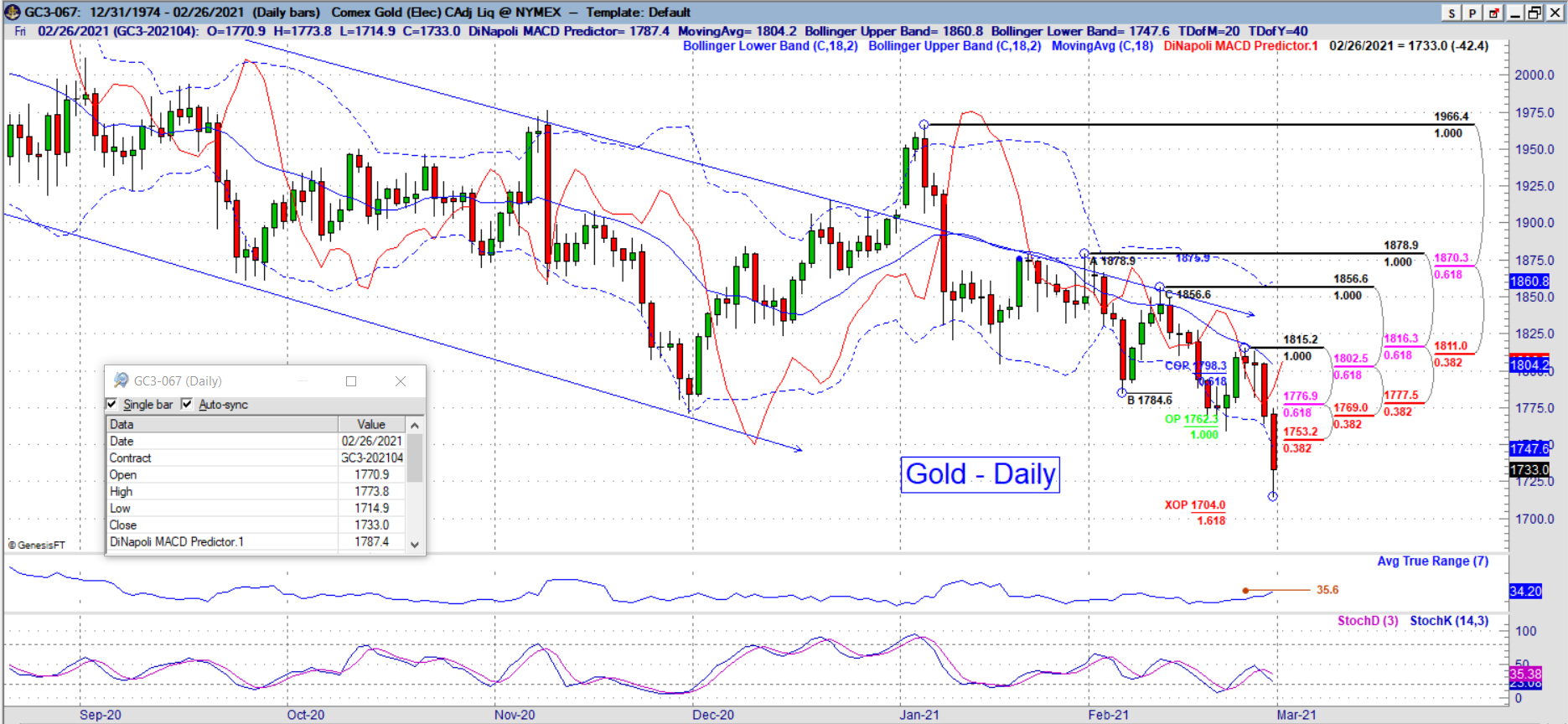
Task: Click the gold chart icon in the title bar
Action: 12,12
